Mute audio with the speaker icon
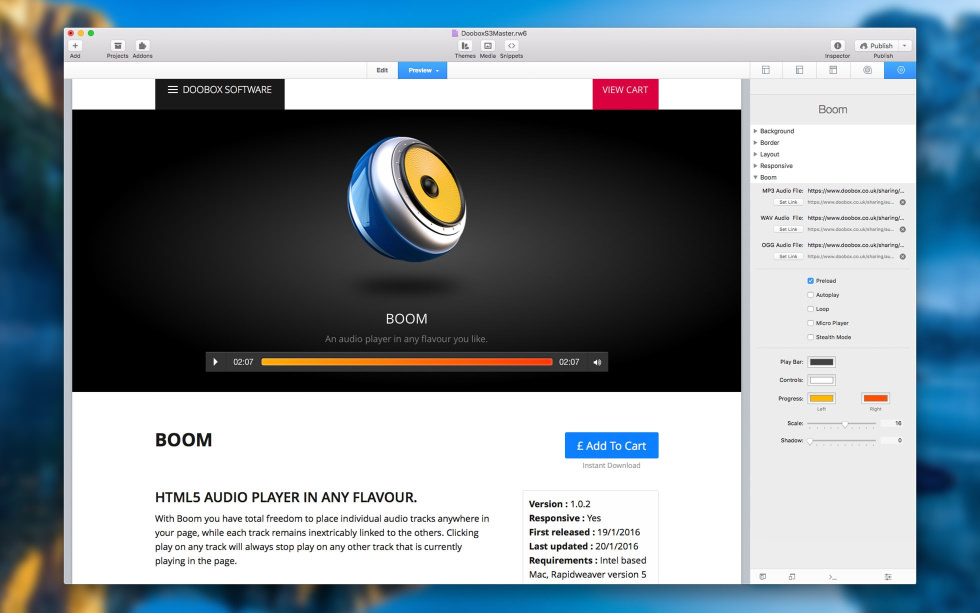 coord(597,362)
